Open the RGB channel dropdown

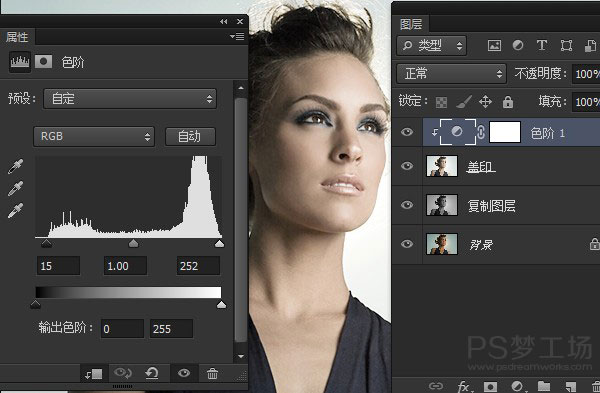[x=94, y=136]
